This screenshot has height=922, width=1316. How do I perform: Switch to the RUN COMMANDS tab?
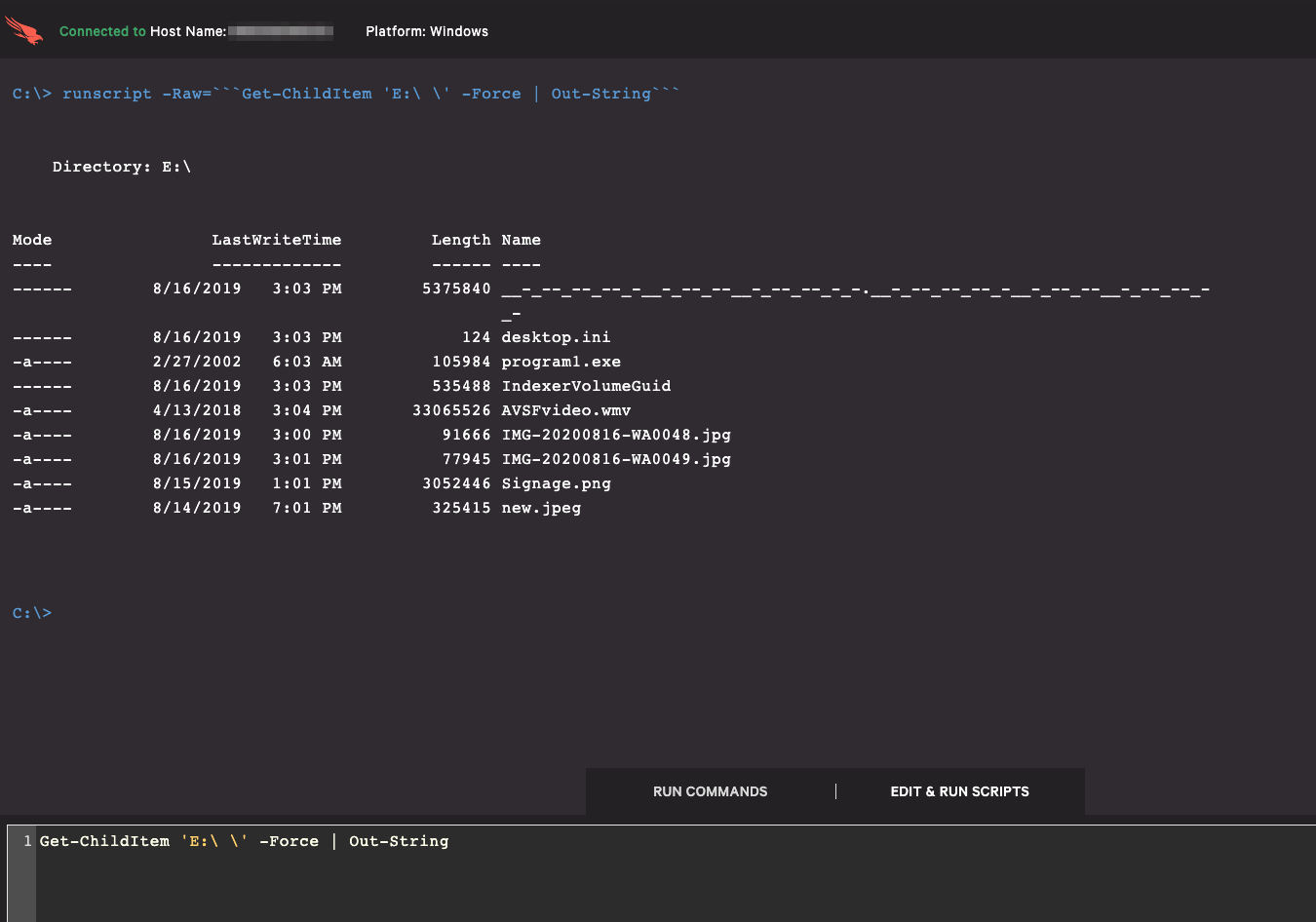click(710, 790)
